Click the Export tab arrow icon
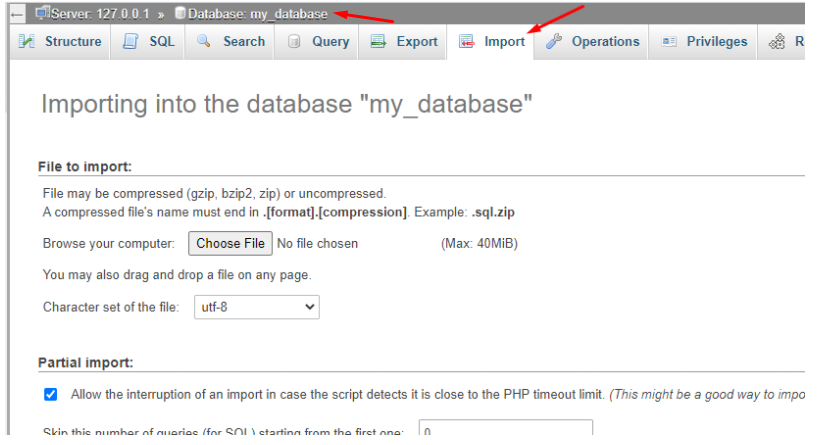Image resolution: width=839 pixels, height=445 pixels. (378, 42)
